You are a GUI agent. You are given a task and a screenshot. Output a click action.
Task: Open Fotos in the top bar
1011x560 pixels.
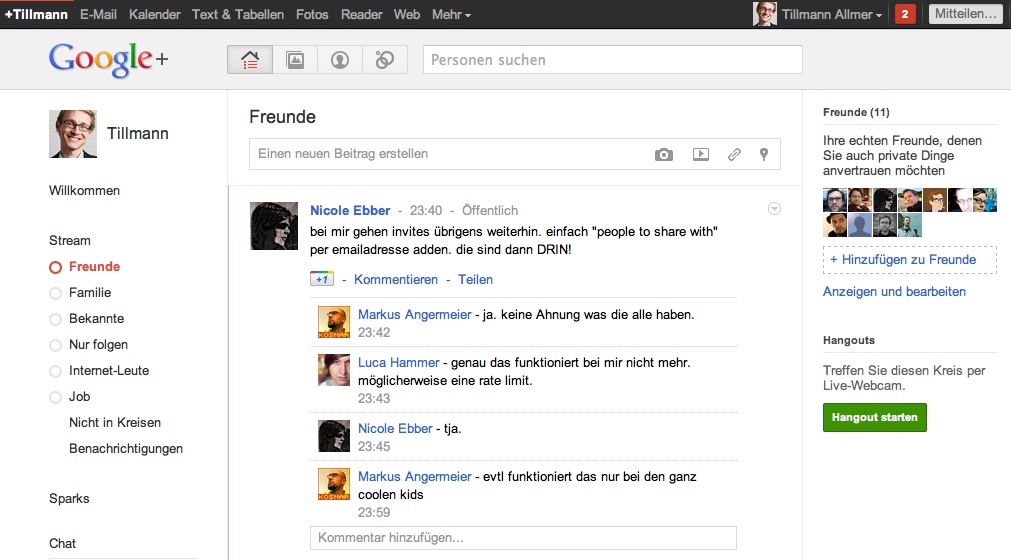[312, 14]
